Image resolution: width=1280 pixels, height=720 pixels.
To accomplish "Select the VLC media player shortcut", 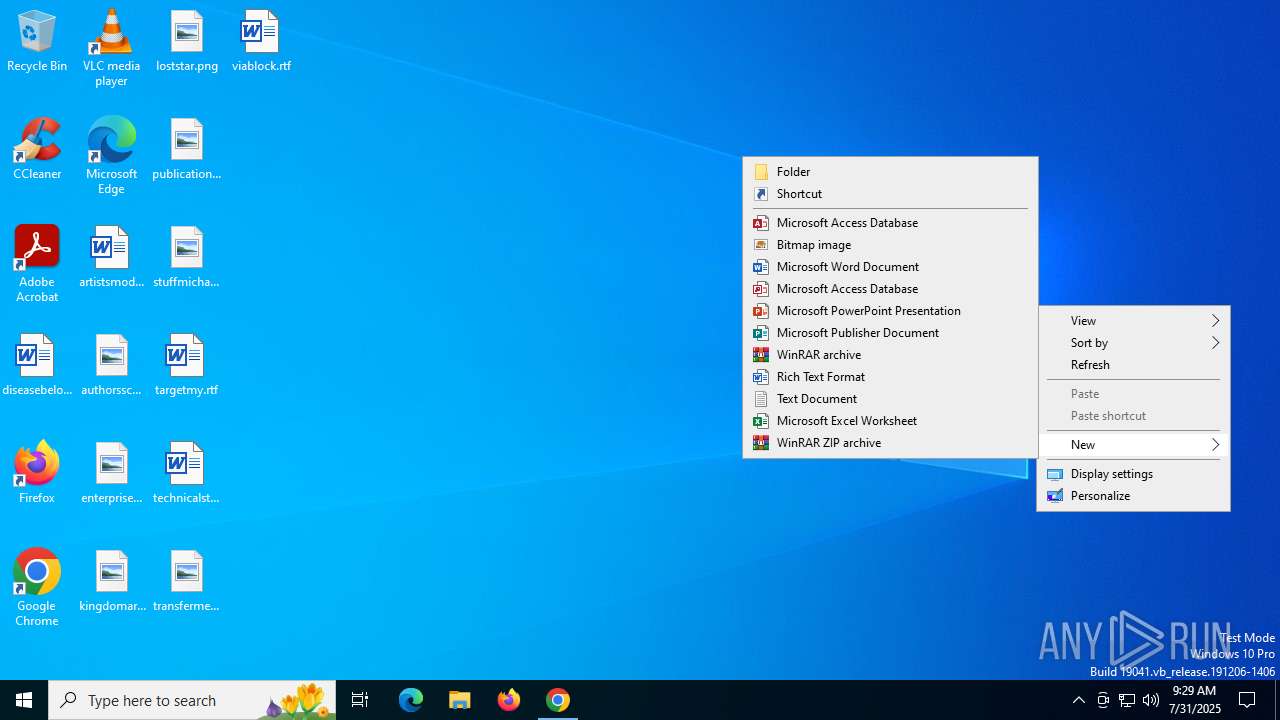I will (111, 47).
